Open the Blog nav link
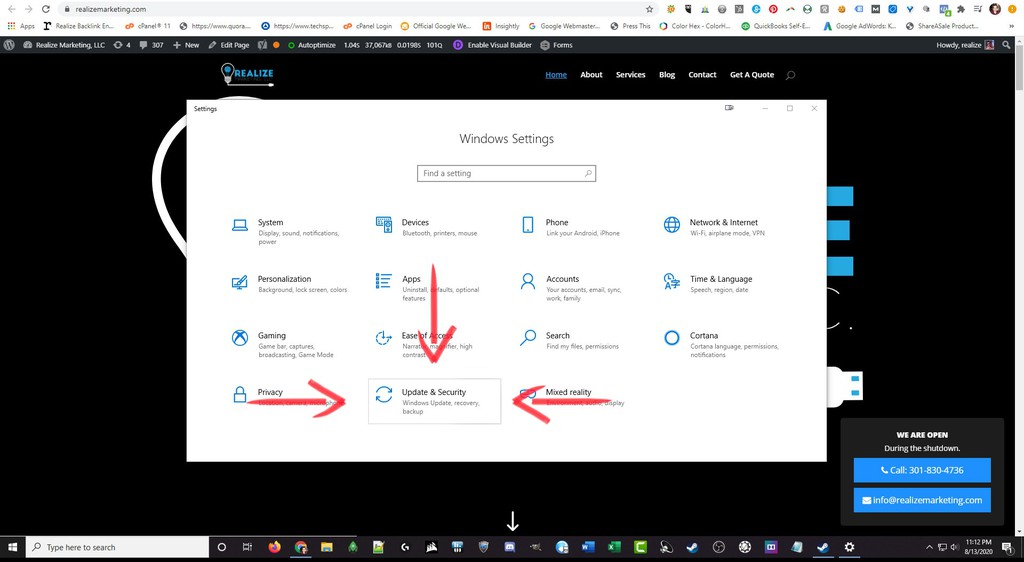The width and height of the screenshot is (1024, 562). (x=667, y=75)
